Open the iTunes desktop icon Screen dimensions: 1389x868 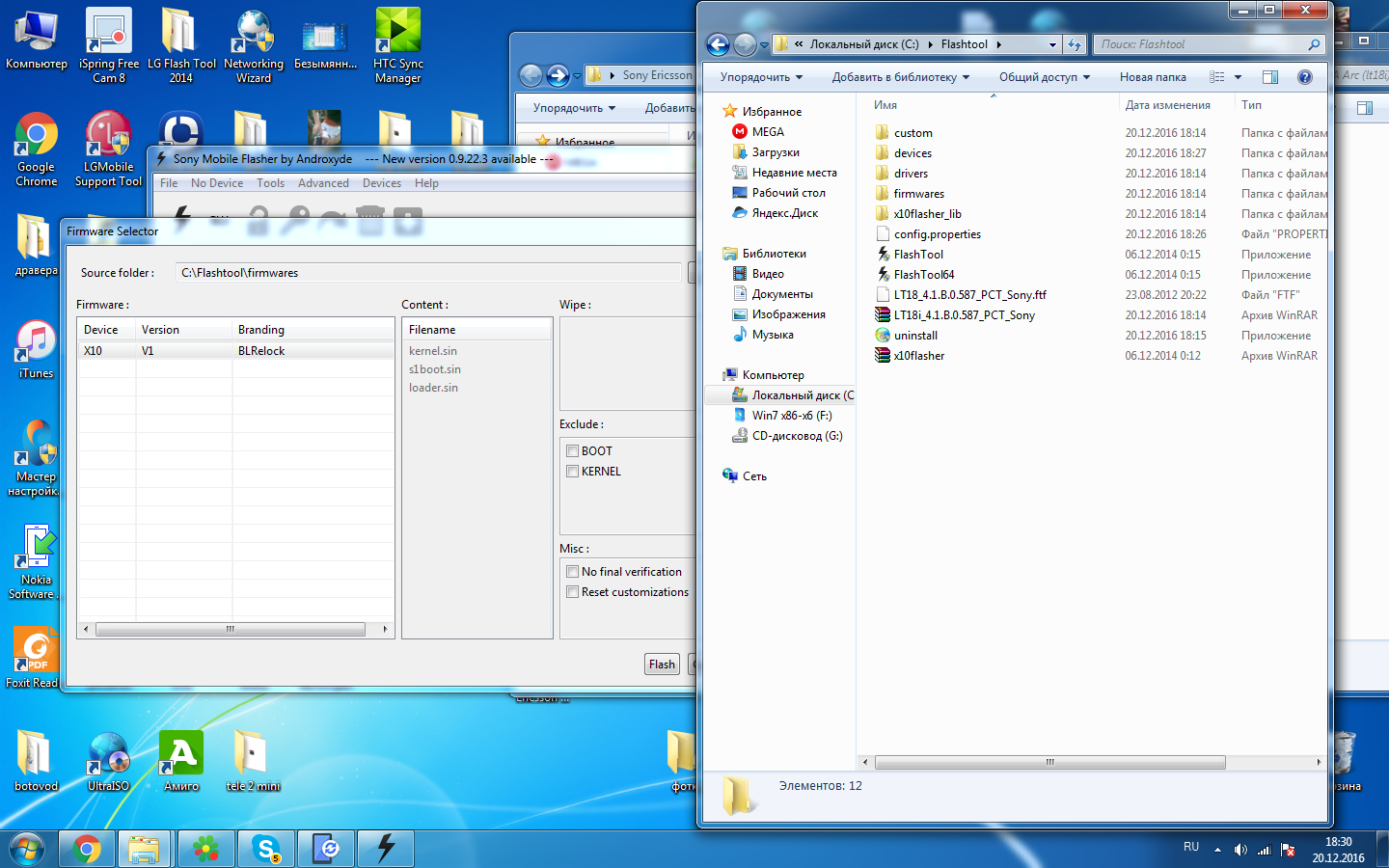tap(37, 349)
